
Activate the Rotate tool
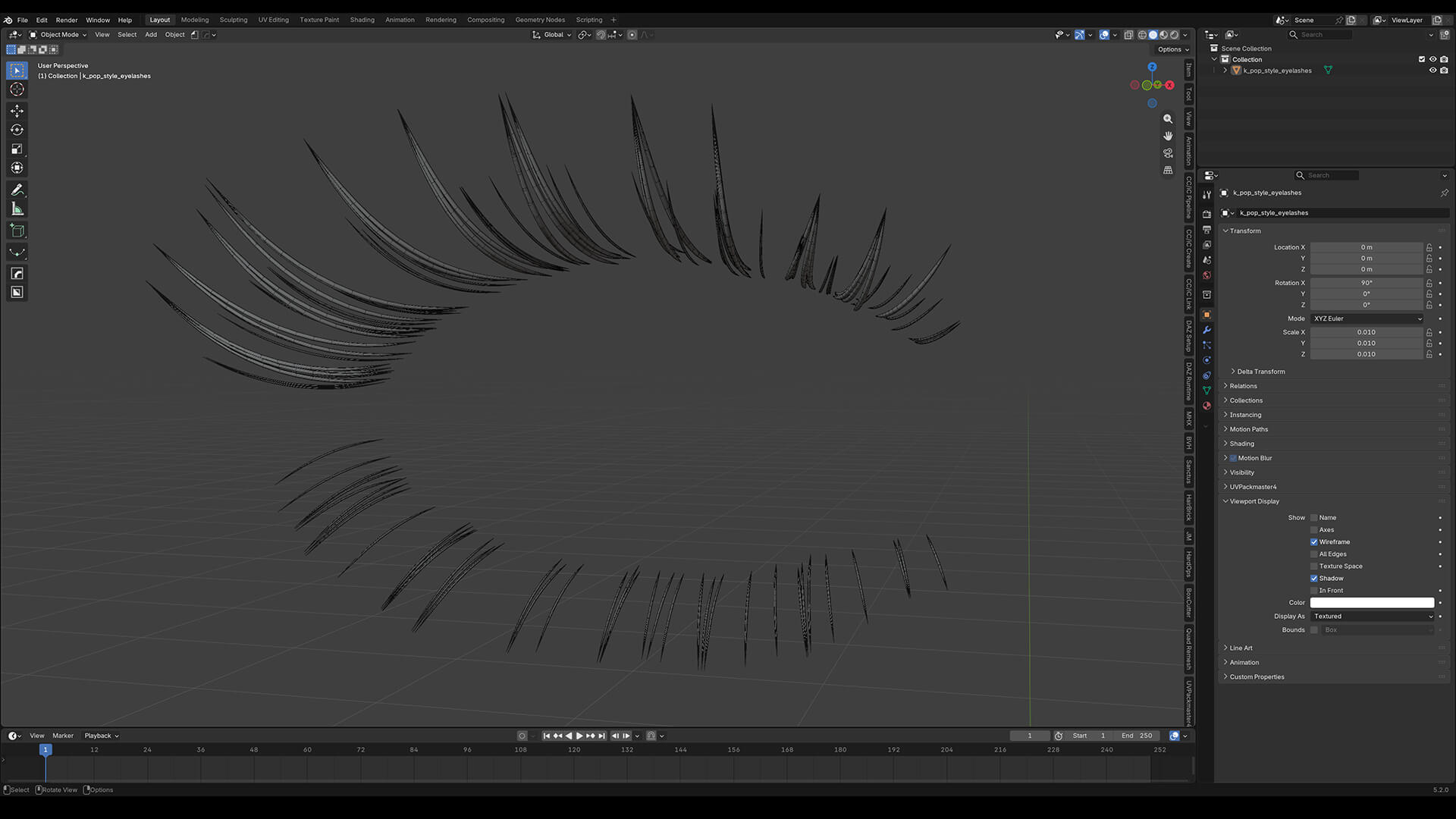17,130
